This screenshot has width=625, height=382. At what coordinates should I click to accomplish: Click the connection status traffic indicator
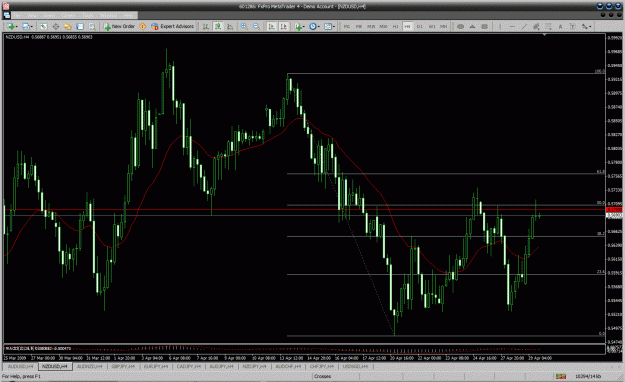pyautogui.click(x=561, y=376)
